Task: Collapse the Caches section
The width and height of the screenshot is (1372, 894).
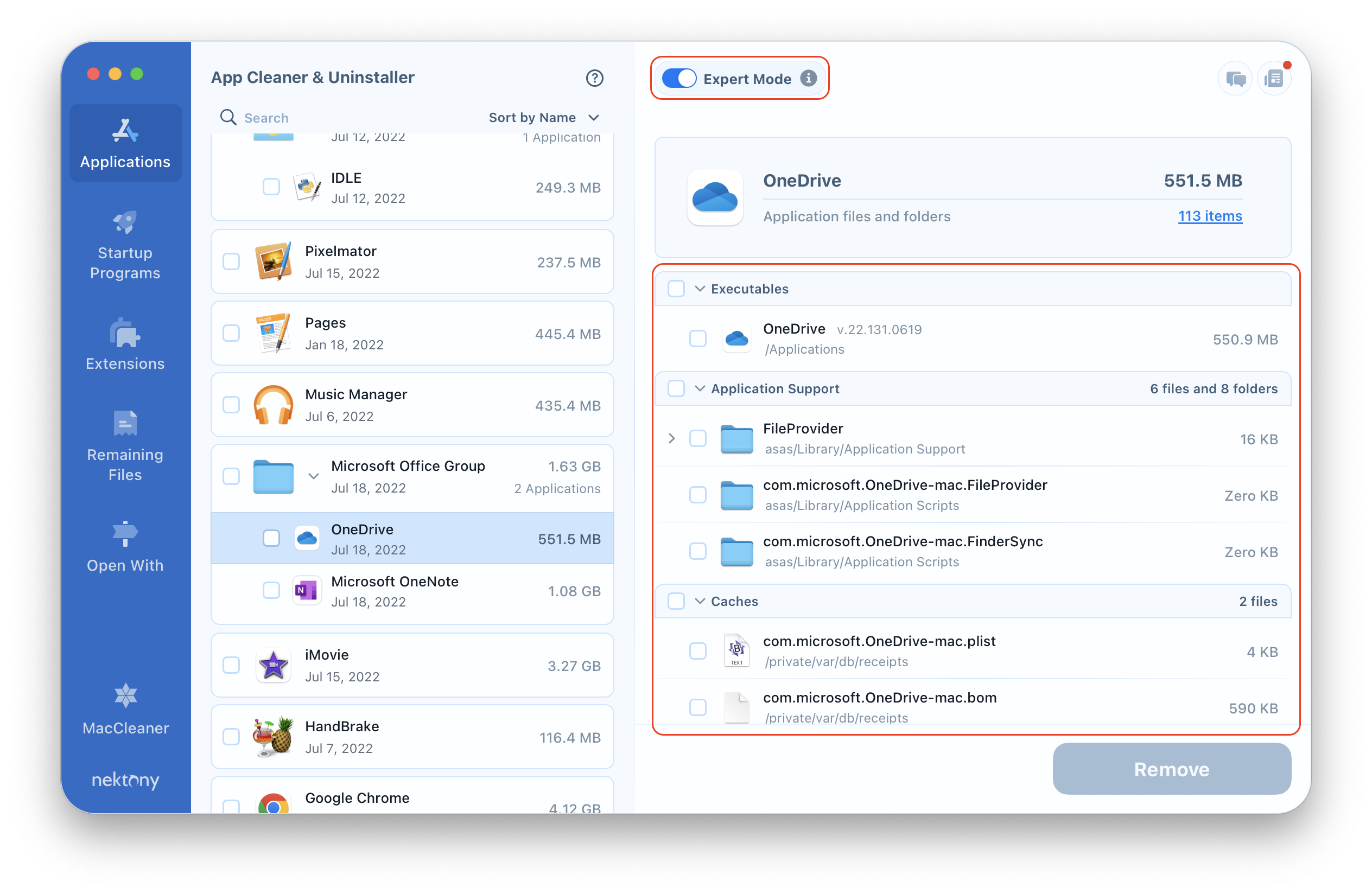Action: pos(700,601)
